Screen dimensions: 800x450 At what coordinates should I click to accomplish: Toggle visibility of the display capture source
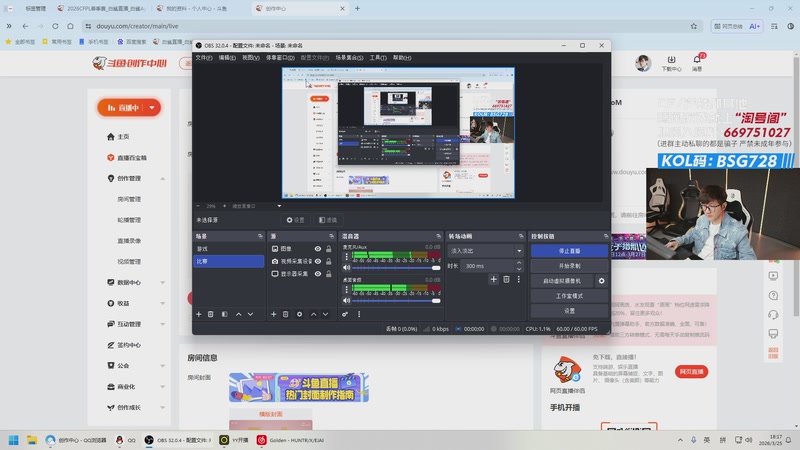[x=318, y=274]
